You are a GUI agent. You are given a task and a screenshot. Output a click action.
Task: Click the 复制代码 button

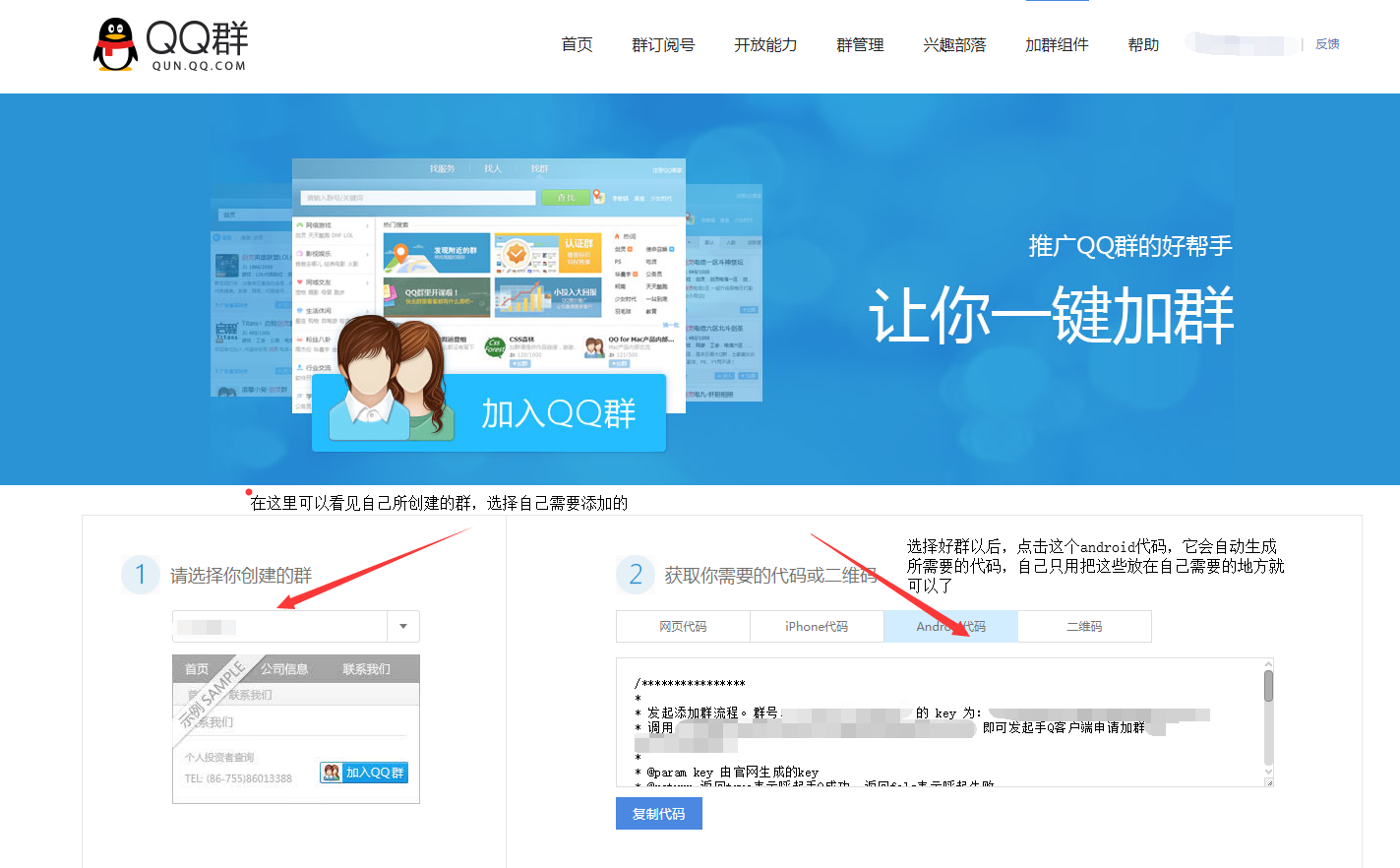(x=659, y=814)
